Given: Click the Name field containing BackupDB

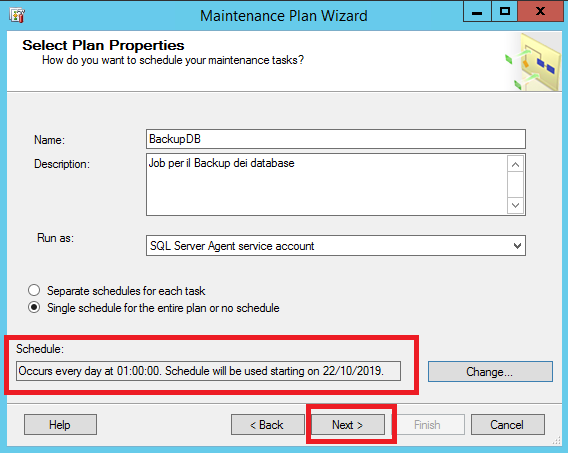Looking at the screenshot, I should 336,139.
